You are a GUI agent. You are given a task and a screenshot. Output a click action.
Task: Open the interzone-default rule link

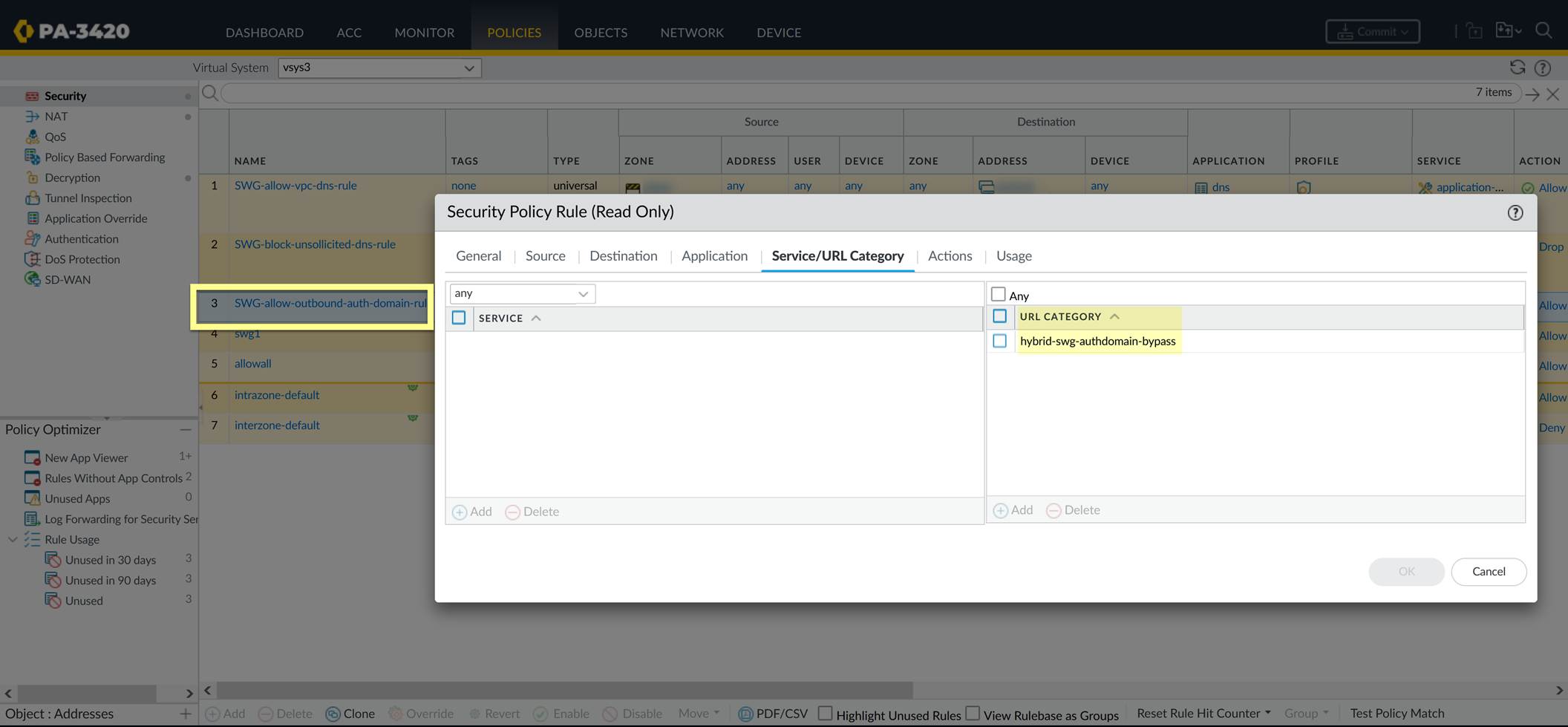click(x=277, y=425)
